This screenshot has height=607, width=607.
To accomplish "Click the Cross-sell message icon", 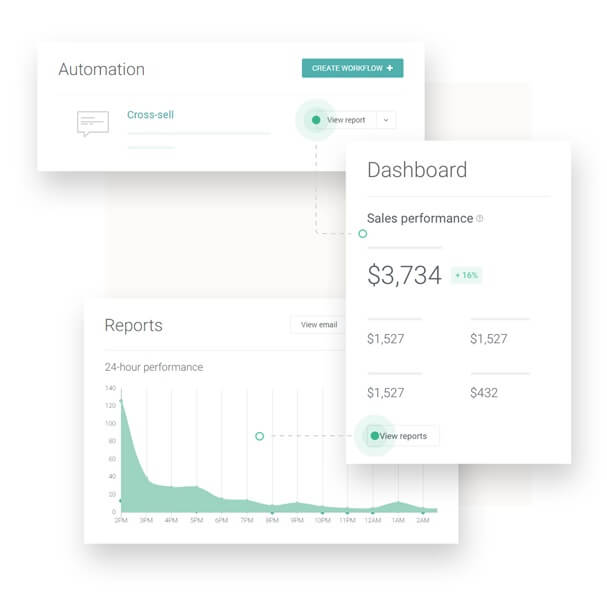I will tap(93, 123).
